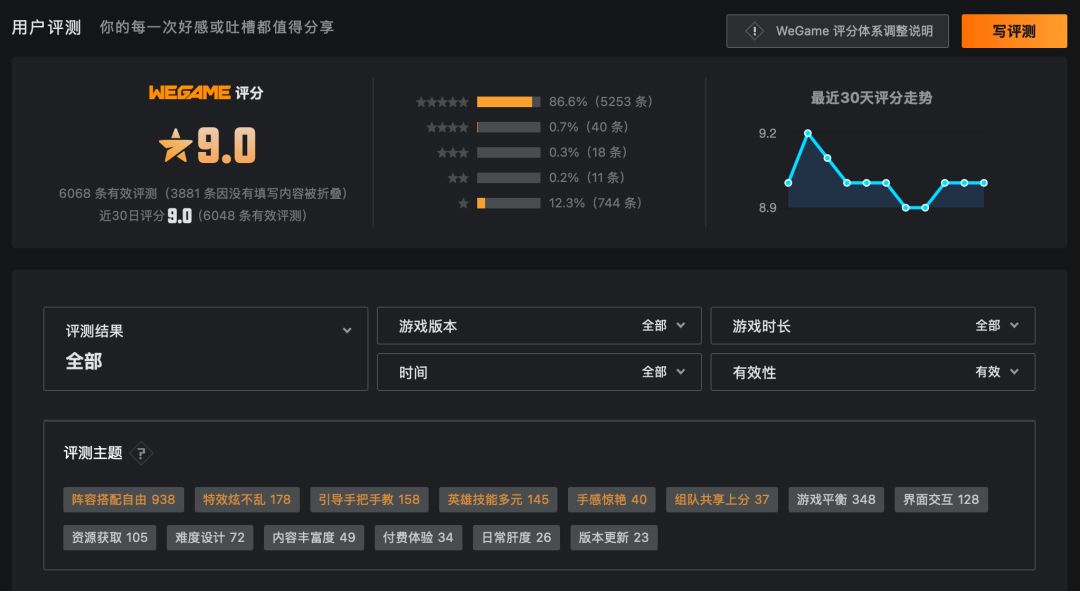Viewport: 1080px width, 591px height.
Task: Click the five-star 86.6% progress bar
Action: pos(508,102)
